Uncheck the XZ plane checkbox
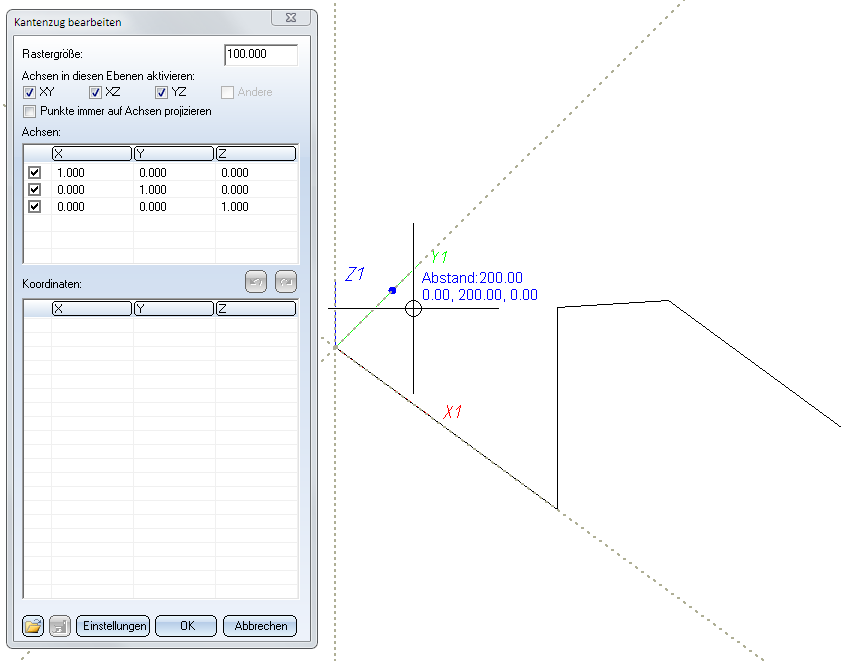The width and height of the screenshot is (854, 661). [x=96, y=93]
